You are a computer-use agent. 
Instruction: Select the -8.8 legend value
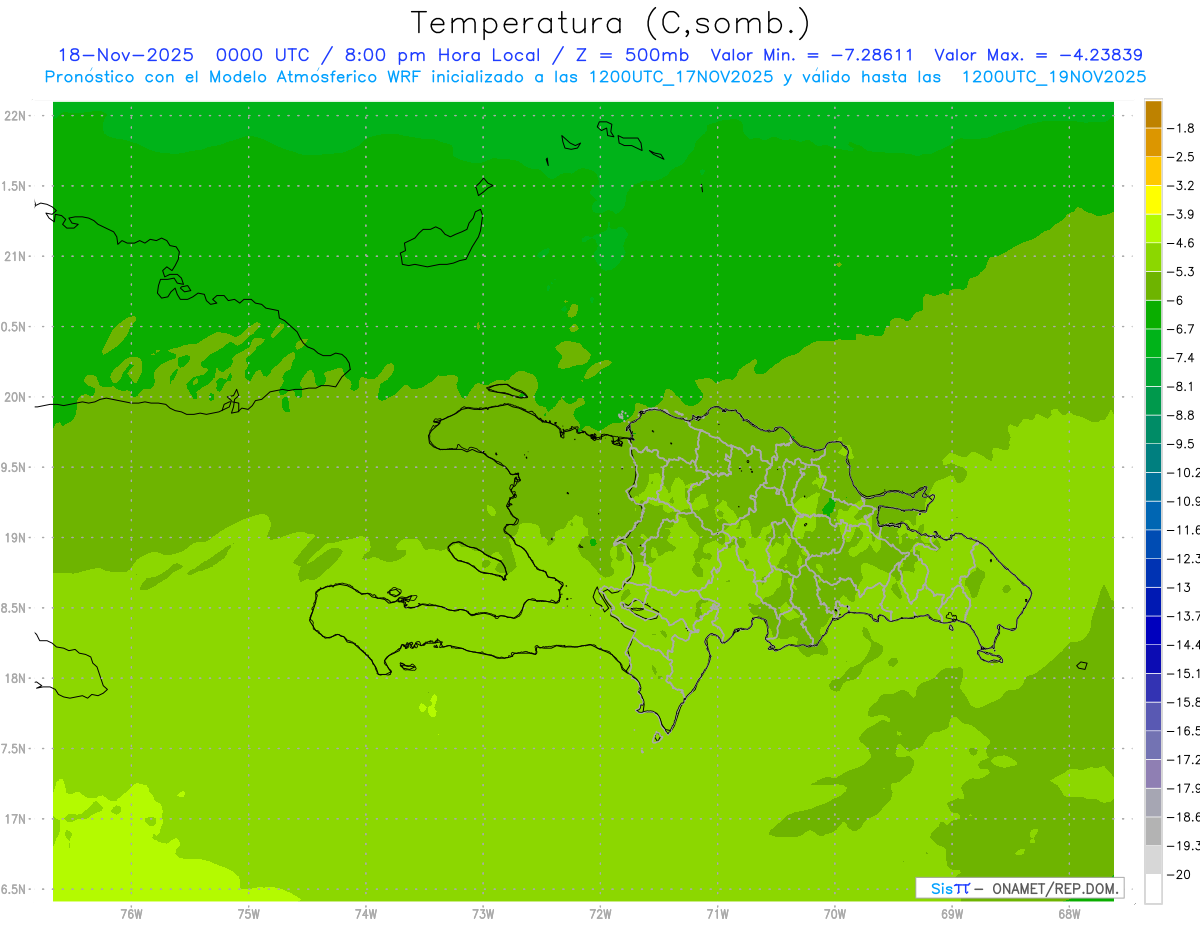click(x=1181, y=415)
